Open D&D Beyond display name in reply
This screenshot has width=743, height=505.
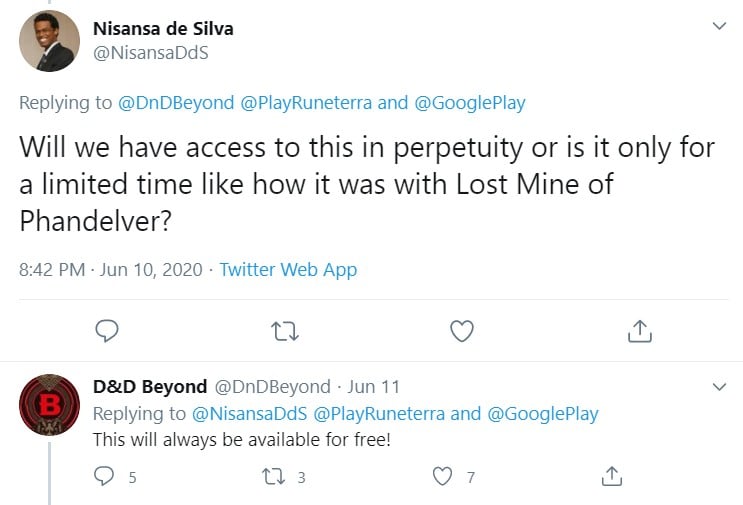pos(150,387)
